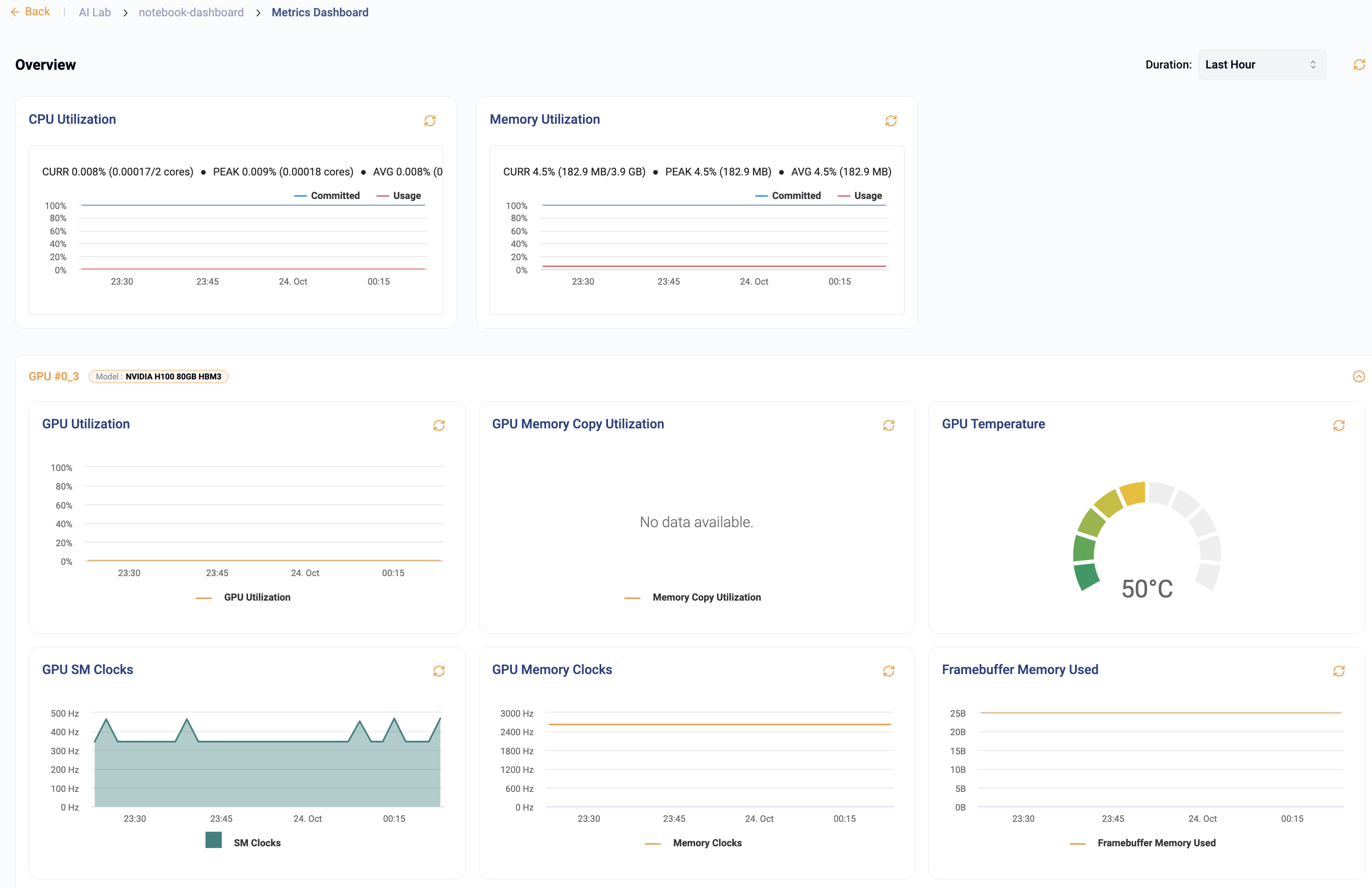Toggle the Committed series in Memory Utilization

tap(788, 195)
